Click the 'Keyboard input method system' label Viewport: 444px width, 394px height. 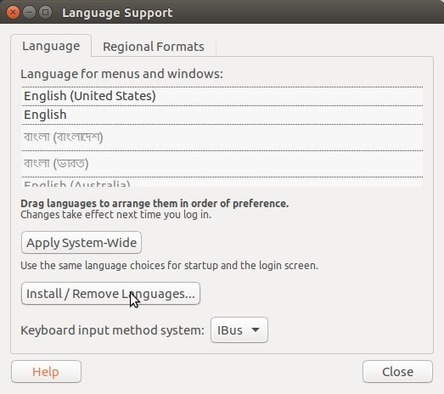click(x=112, y=330)
